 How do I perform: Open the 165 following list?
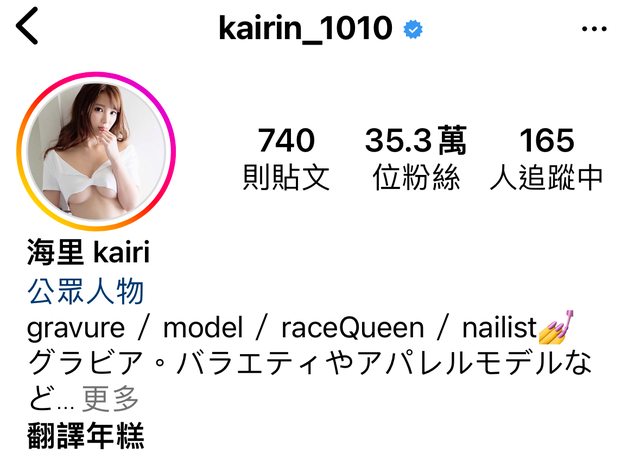point(547,140)
